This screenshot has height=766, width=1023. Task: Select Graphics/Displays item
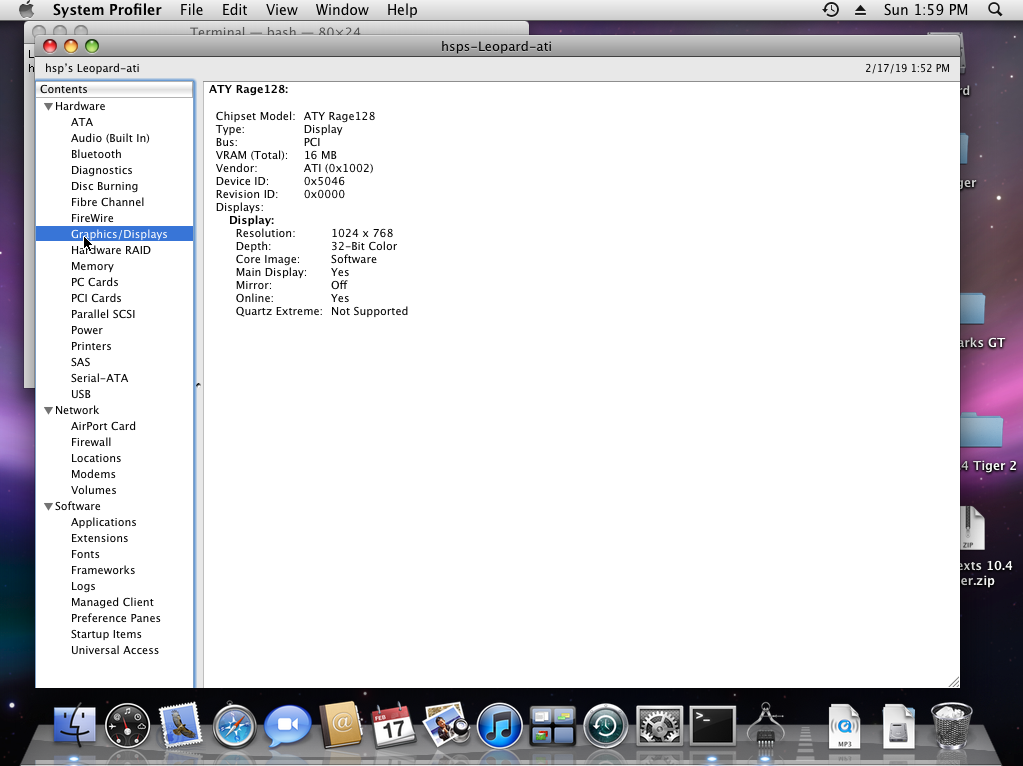click(115, 234)
